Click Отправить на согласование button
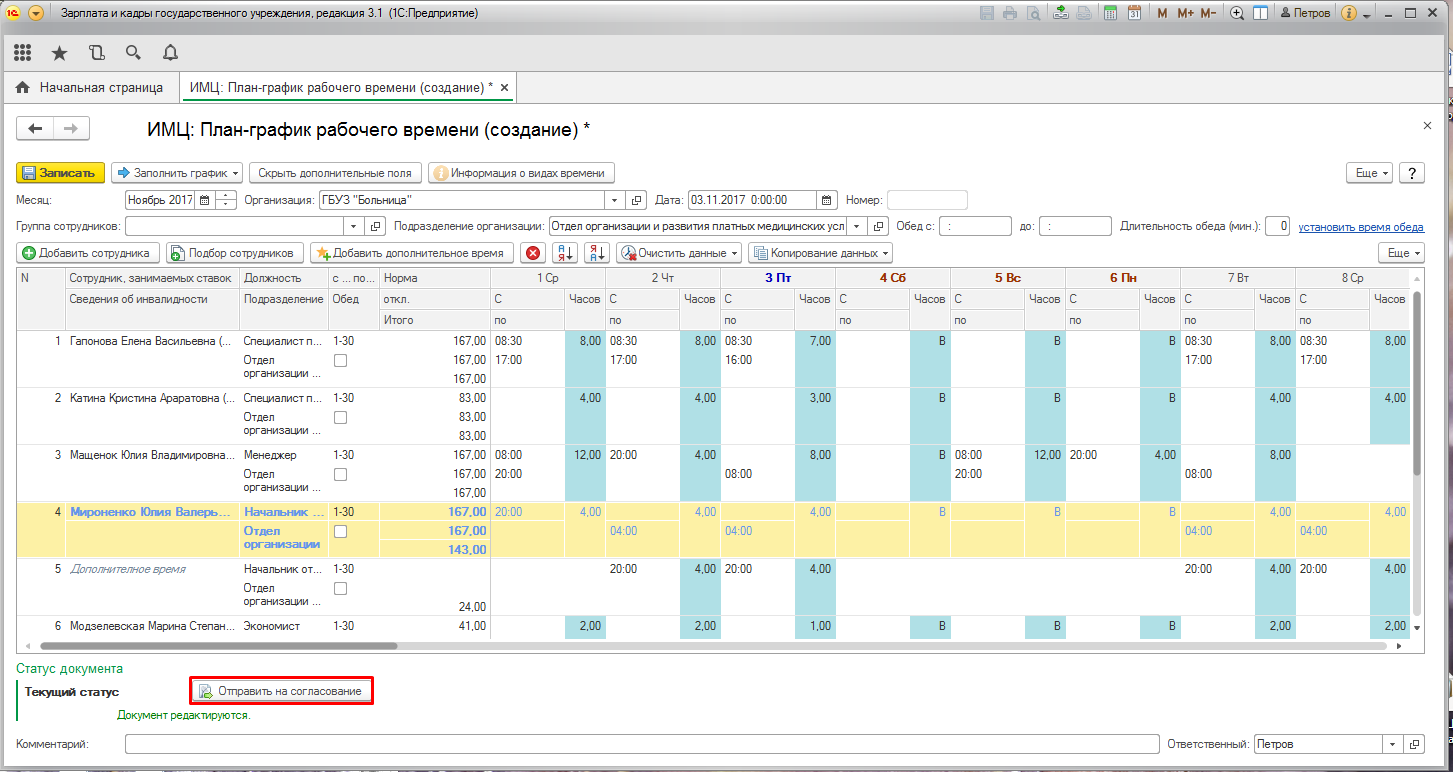Screen dimensions: 1453x772 282,691
